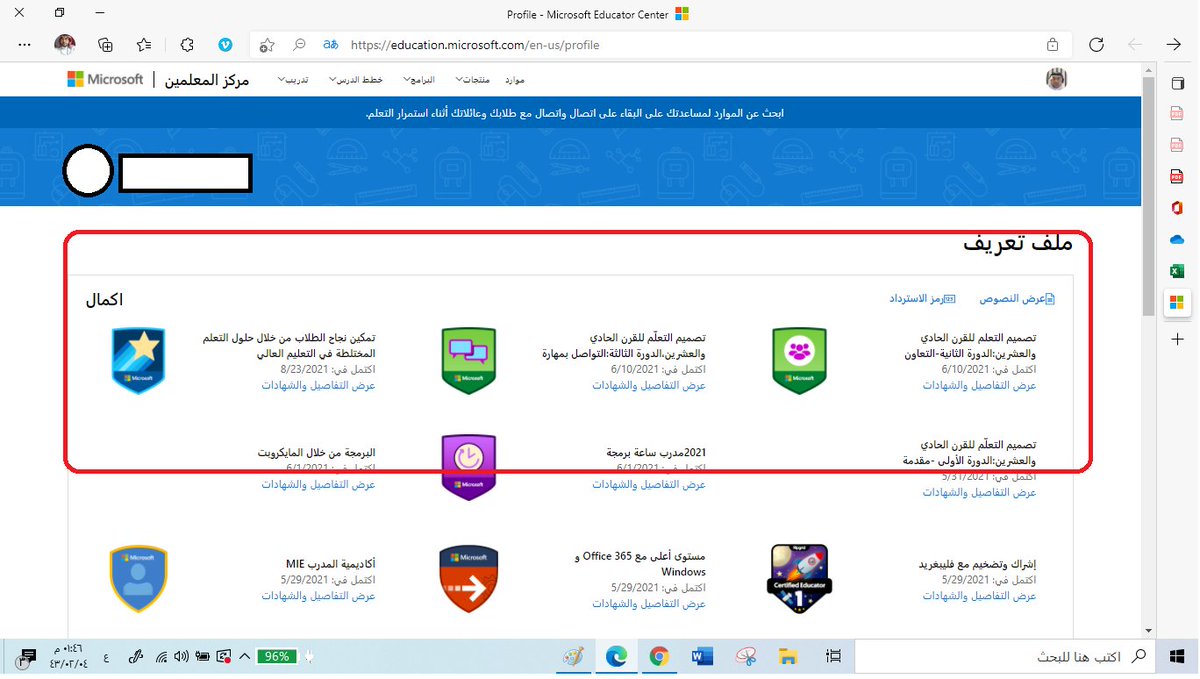Open the browser profile avatar in toolbar

(65, 44)
